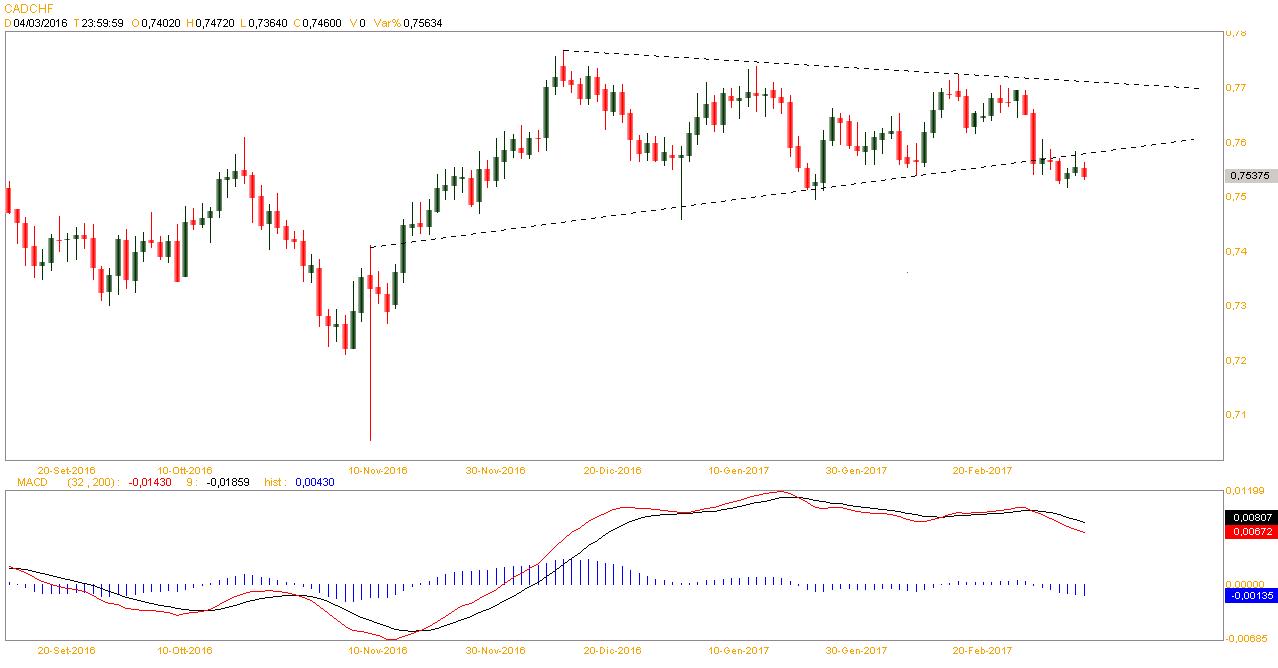
Task: Click the red signal value label 0,00672
Action: pos(1250,532)
